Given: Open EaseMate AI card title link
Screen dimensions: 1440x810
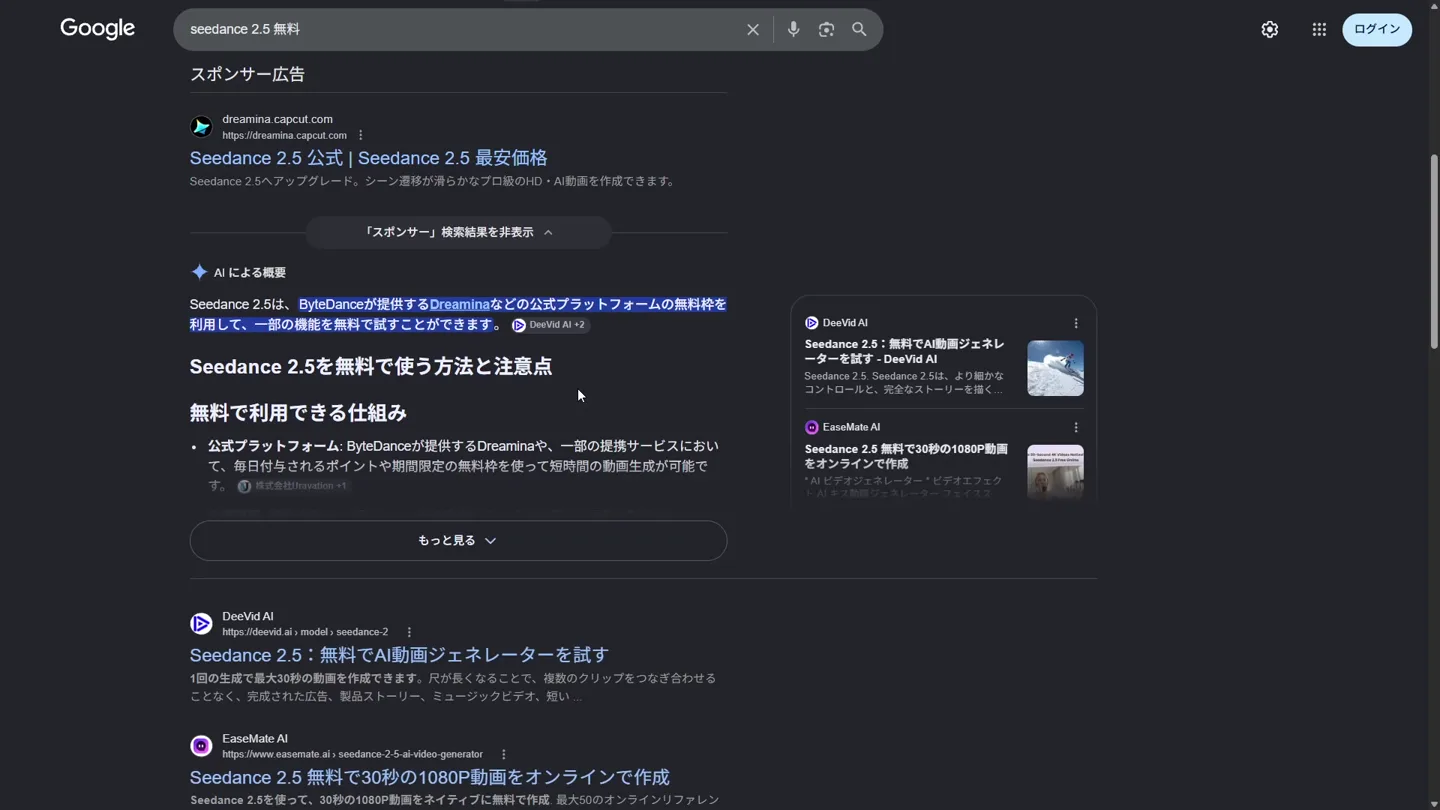Looking at the screenshot, I should pyautogui.click(x=906, y=456).
